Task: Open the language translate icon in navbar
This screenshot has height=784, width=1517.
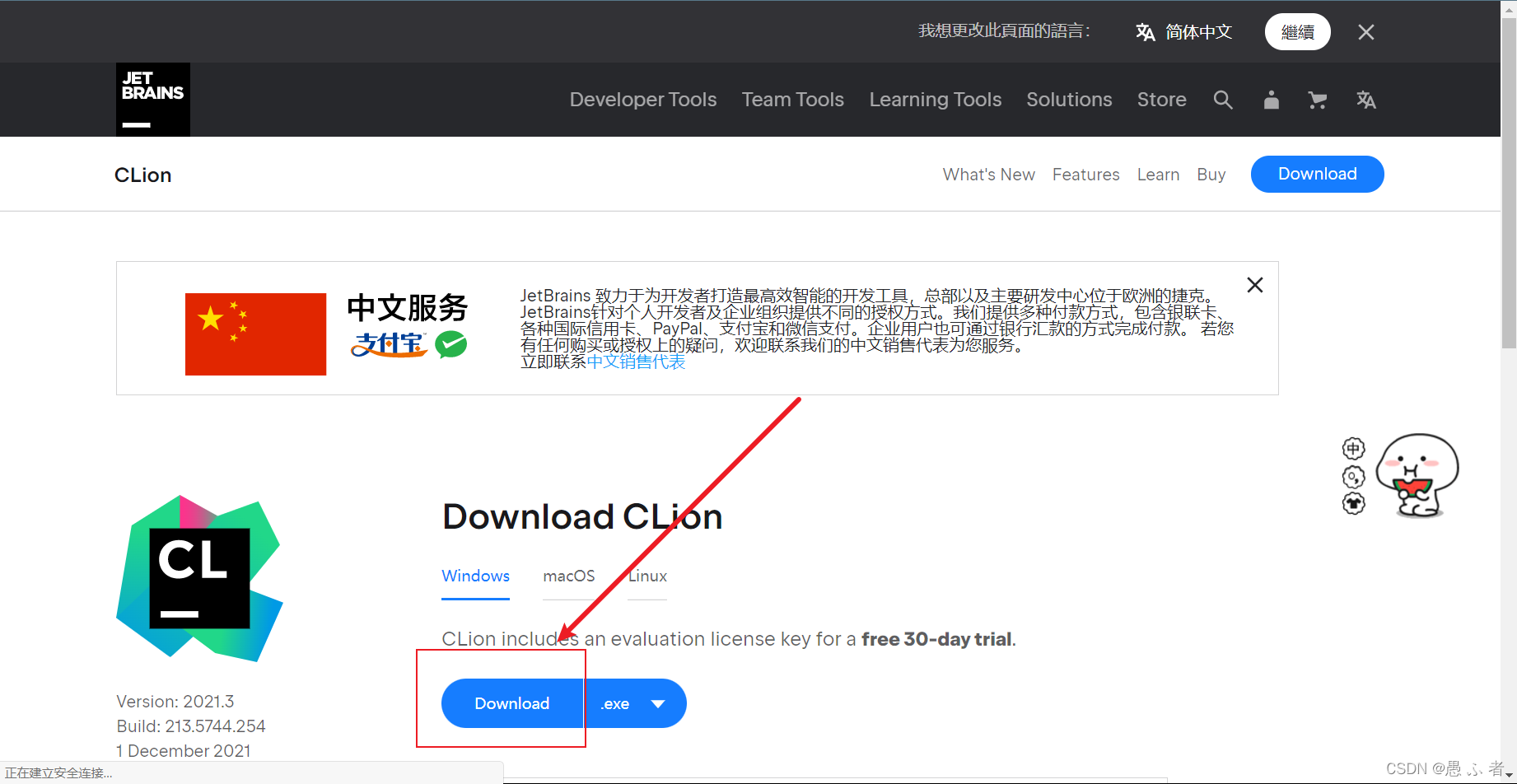Action: (x=1366, y=100)
